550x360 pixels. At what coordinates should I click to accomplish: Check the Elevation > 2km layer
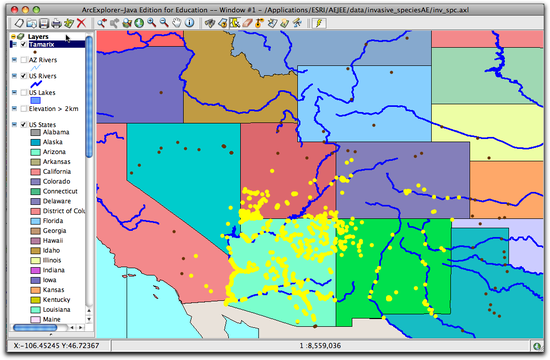24,109
